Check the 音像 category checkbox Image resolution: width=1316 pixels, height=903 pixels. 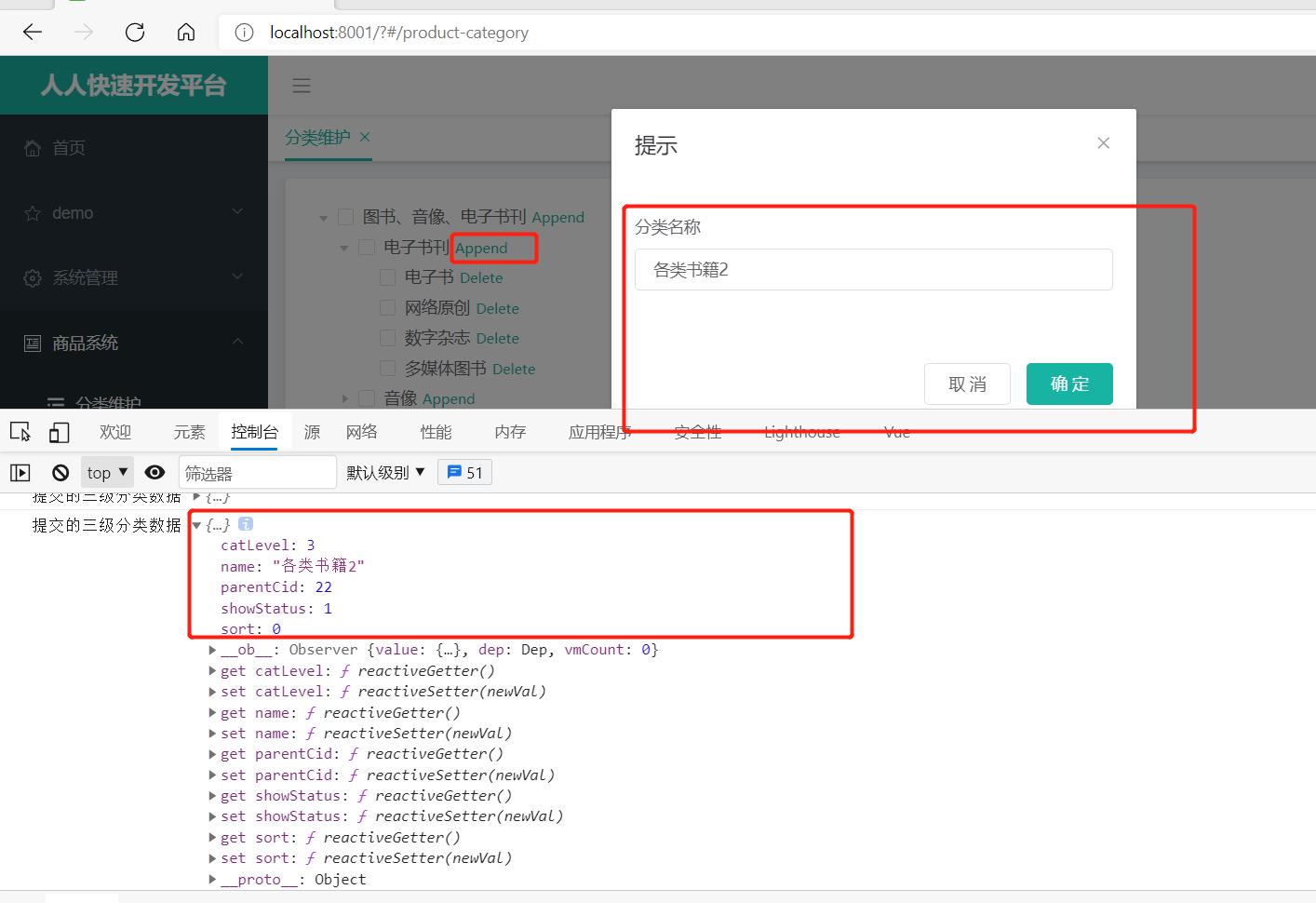(367, 398)
